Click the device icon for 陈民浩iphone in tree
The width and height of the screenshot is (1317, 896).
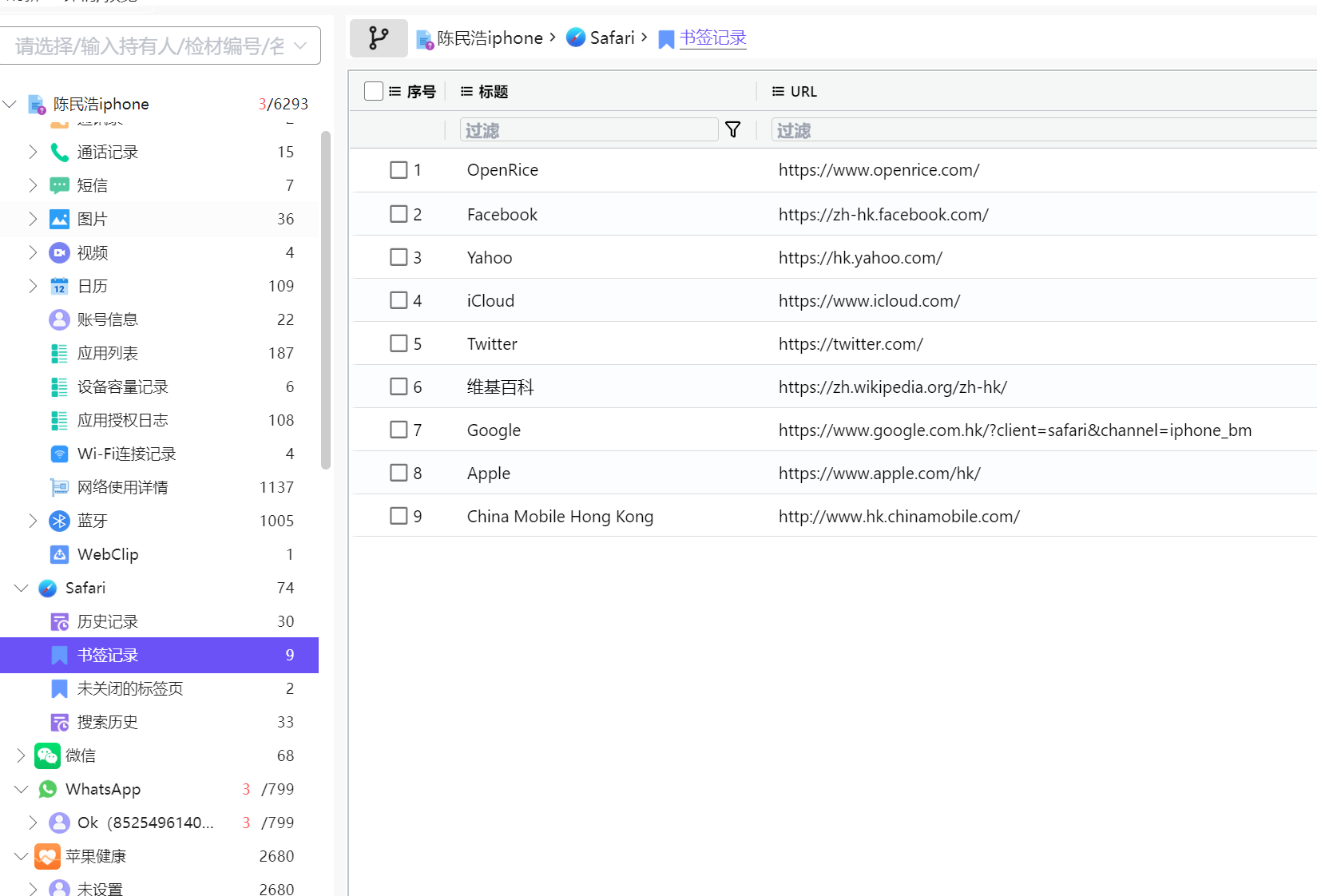(37, 104)
